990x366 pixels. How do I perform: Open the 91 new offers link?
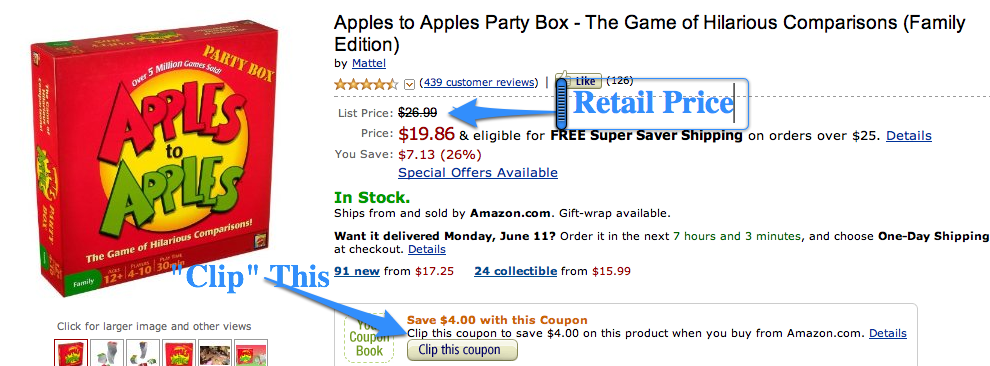357,271
